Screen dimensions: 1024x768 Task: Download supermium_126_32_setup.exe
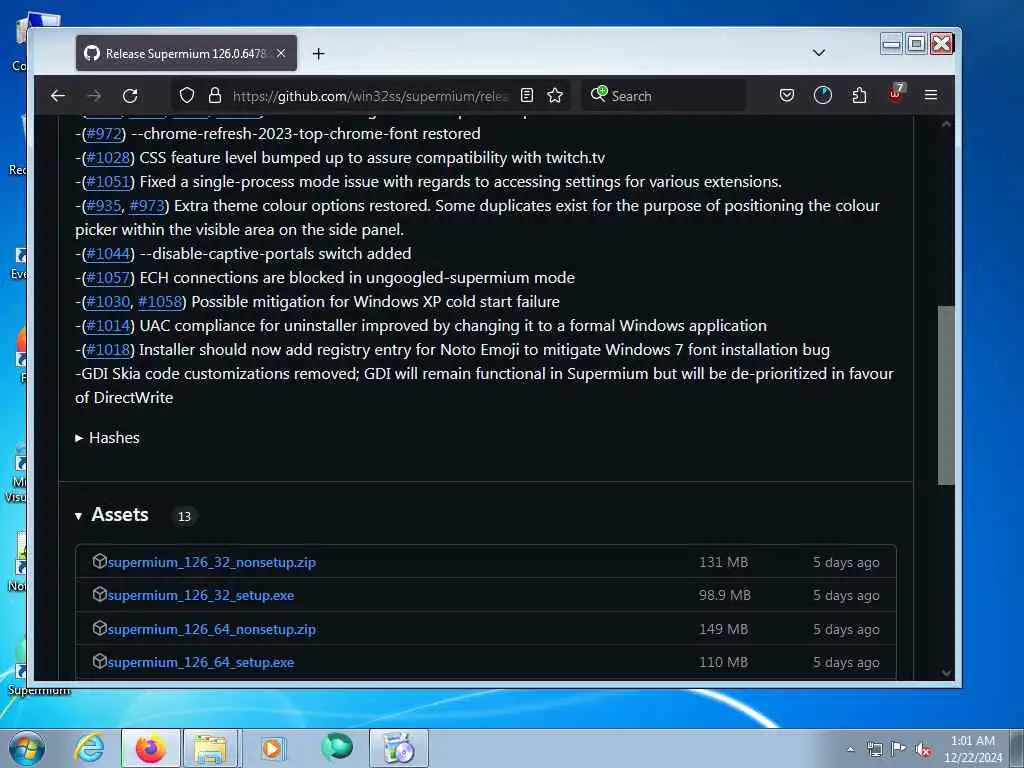pos(201,596)
